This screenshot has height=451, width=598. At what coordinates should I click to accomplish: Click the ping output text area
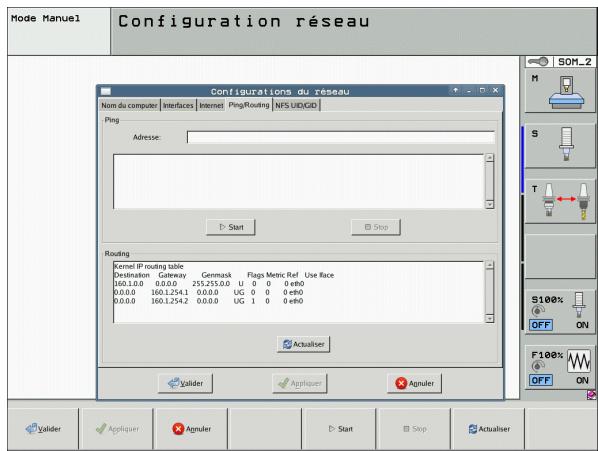[x=298, y=181]
